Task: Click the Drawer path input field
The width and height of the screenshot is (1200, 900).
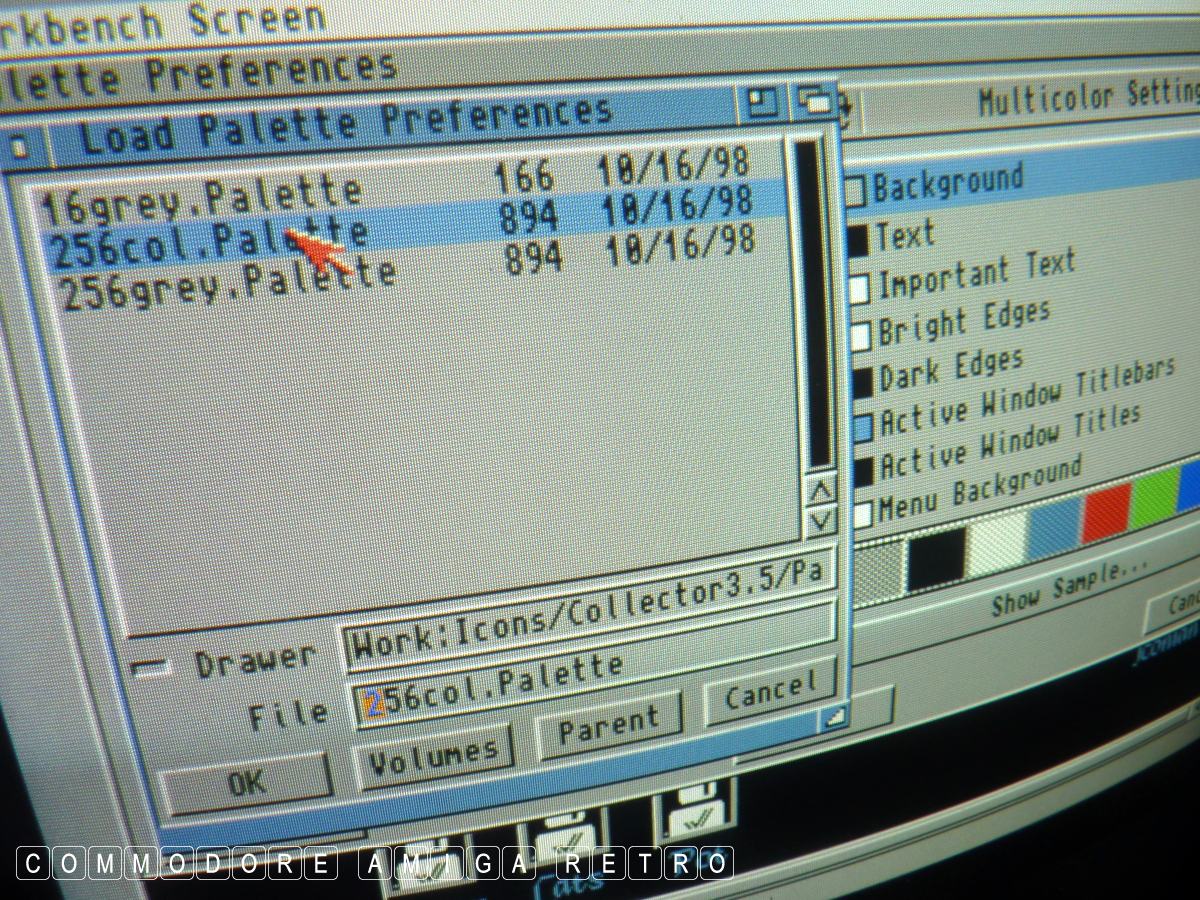Action: (x=588, y=631)
